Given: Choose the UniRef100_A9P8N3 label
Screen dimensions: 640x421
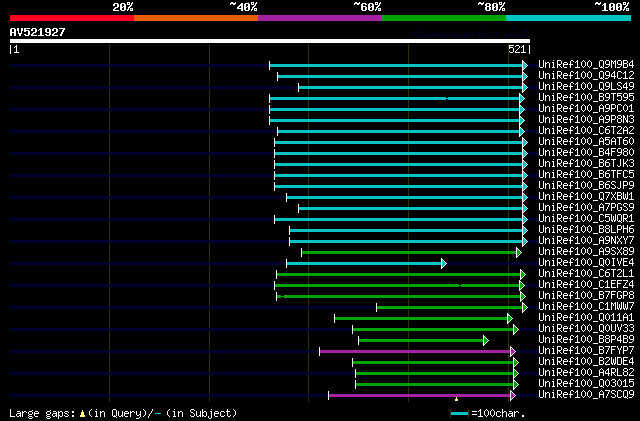Looking at the screenshot, I should [586, 120].
